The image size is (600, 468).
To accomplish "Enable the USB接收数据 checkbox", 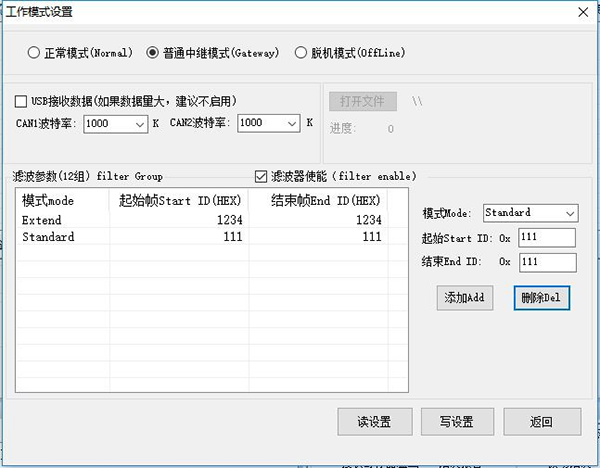I will pos(22,101).
